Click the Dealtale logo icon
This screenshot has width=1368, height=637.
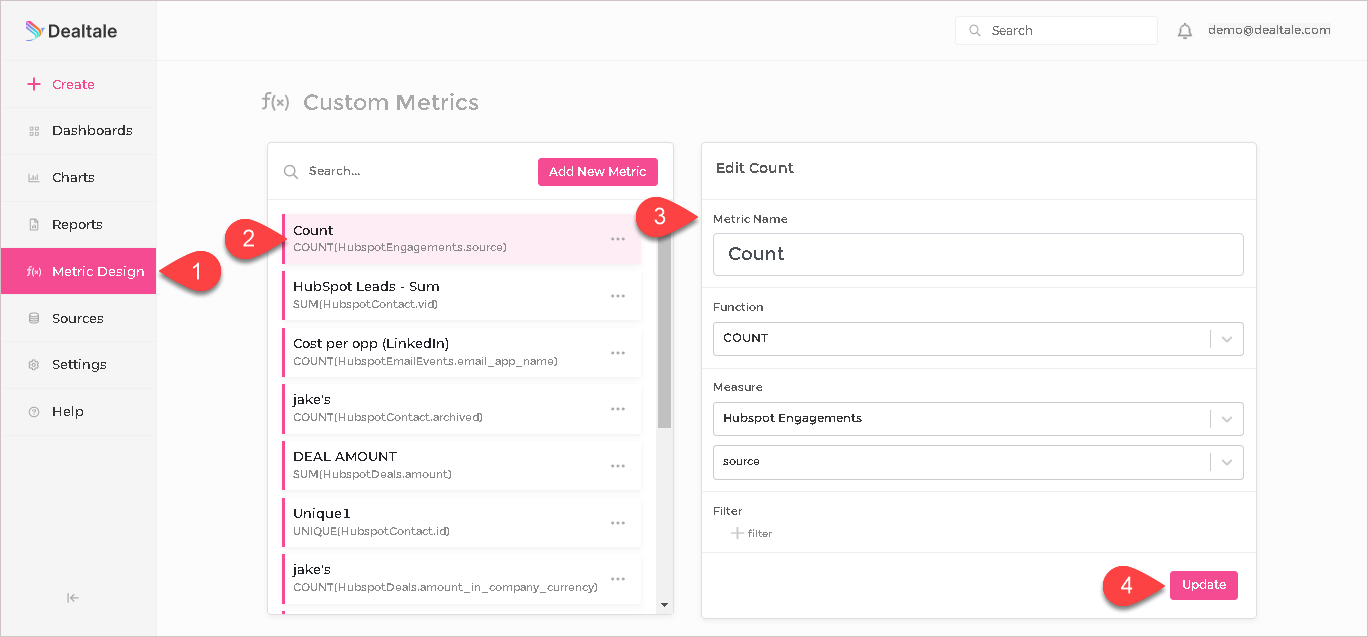(34, 31)
